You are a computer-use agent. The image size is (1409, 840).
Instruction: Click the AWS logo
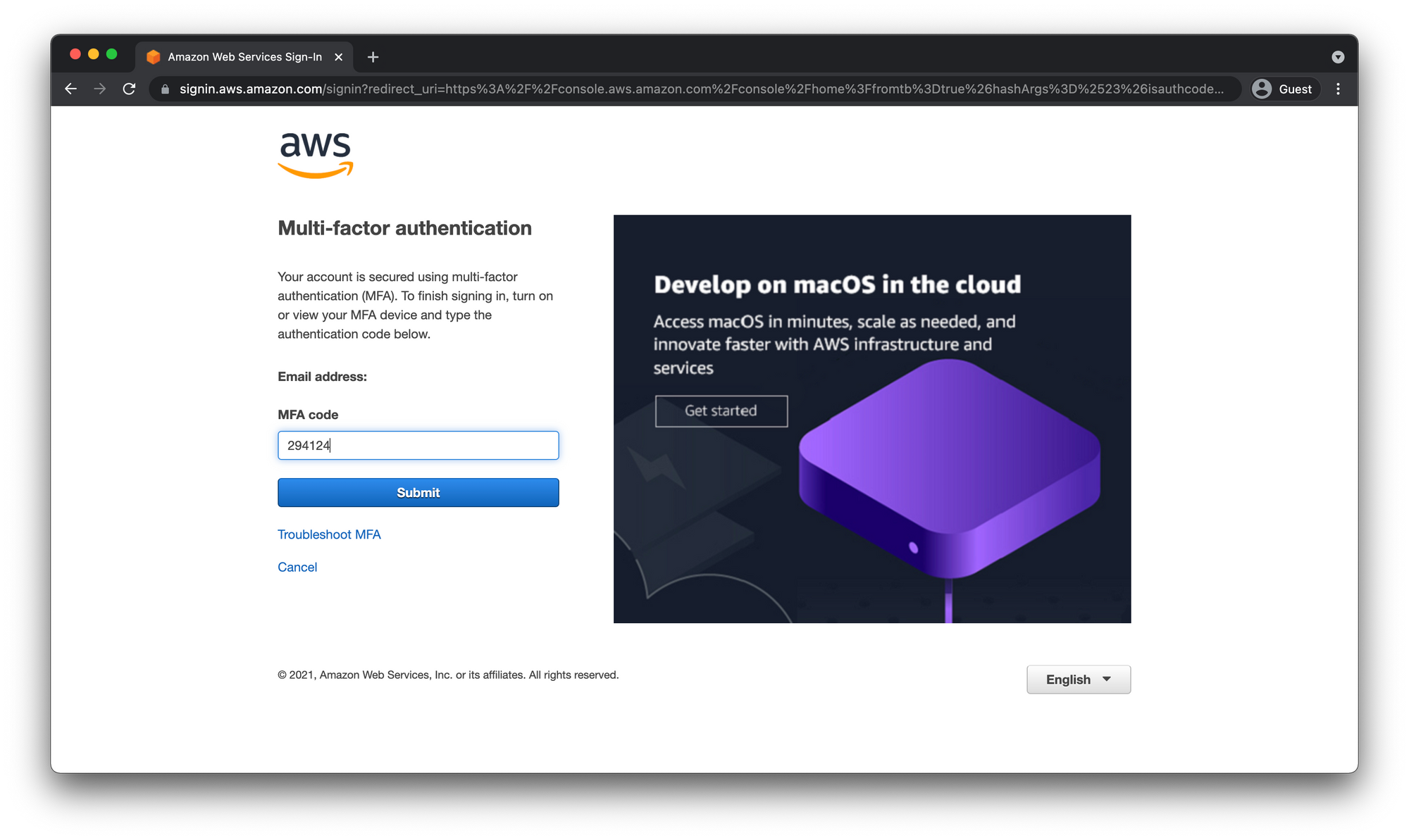tap(315, 154)
